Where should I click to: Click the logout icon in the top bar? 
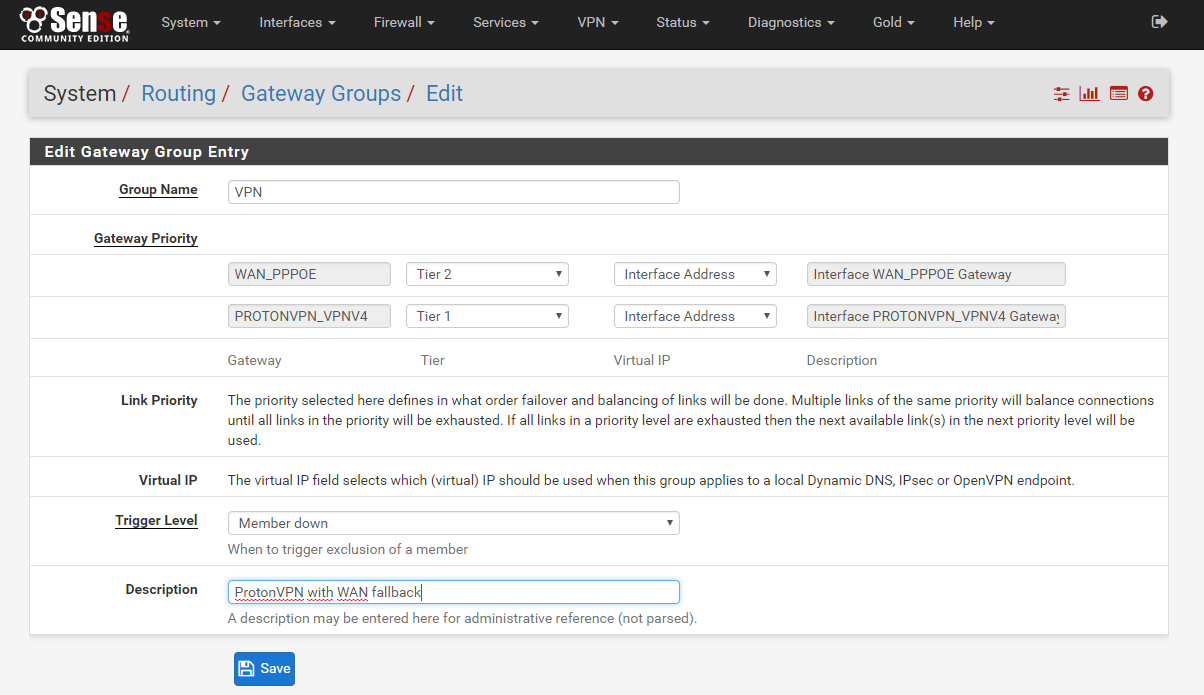(x=1159, y=22)
